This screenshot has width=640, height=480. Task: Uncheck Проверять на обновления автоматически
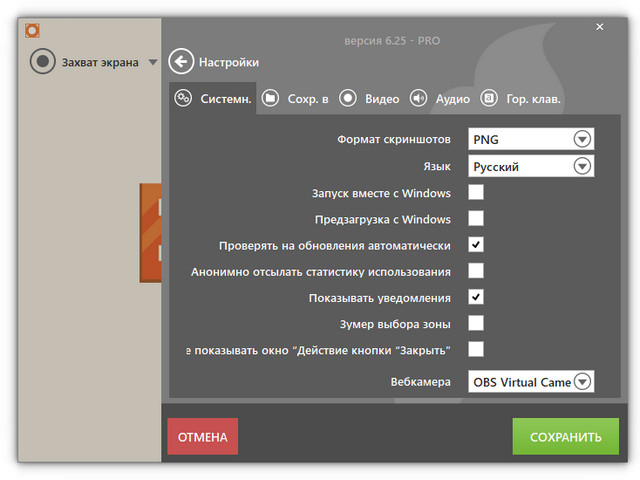[476, 245]
